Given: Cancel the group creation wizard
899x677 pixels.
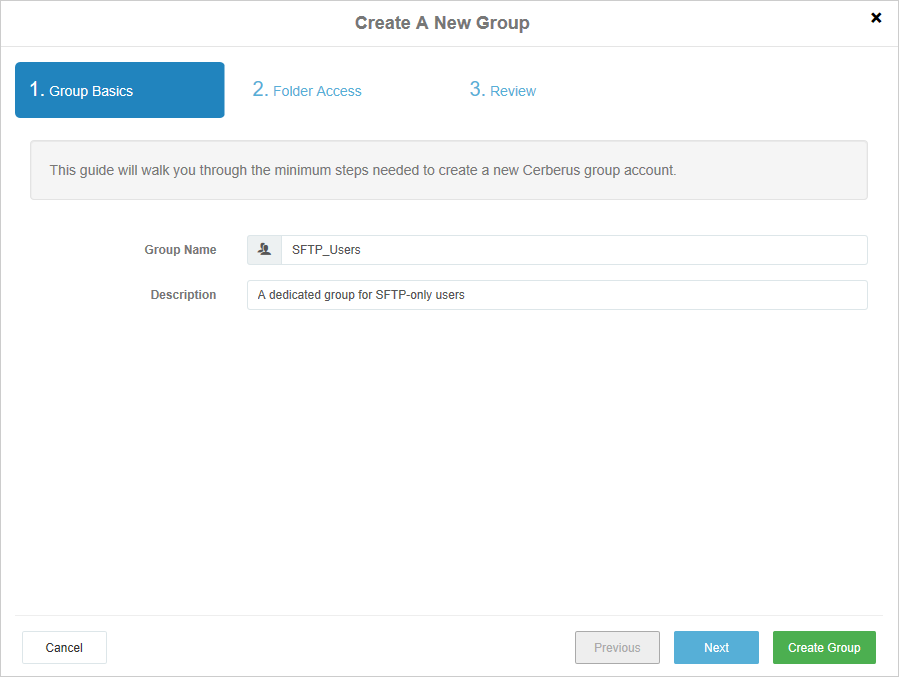Looking at the screenshot, I should [64, 647].
